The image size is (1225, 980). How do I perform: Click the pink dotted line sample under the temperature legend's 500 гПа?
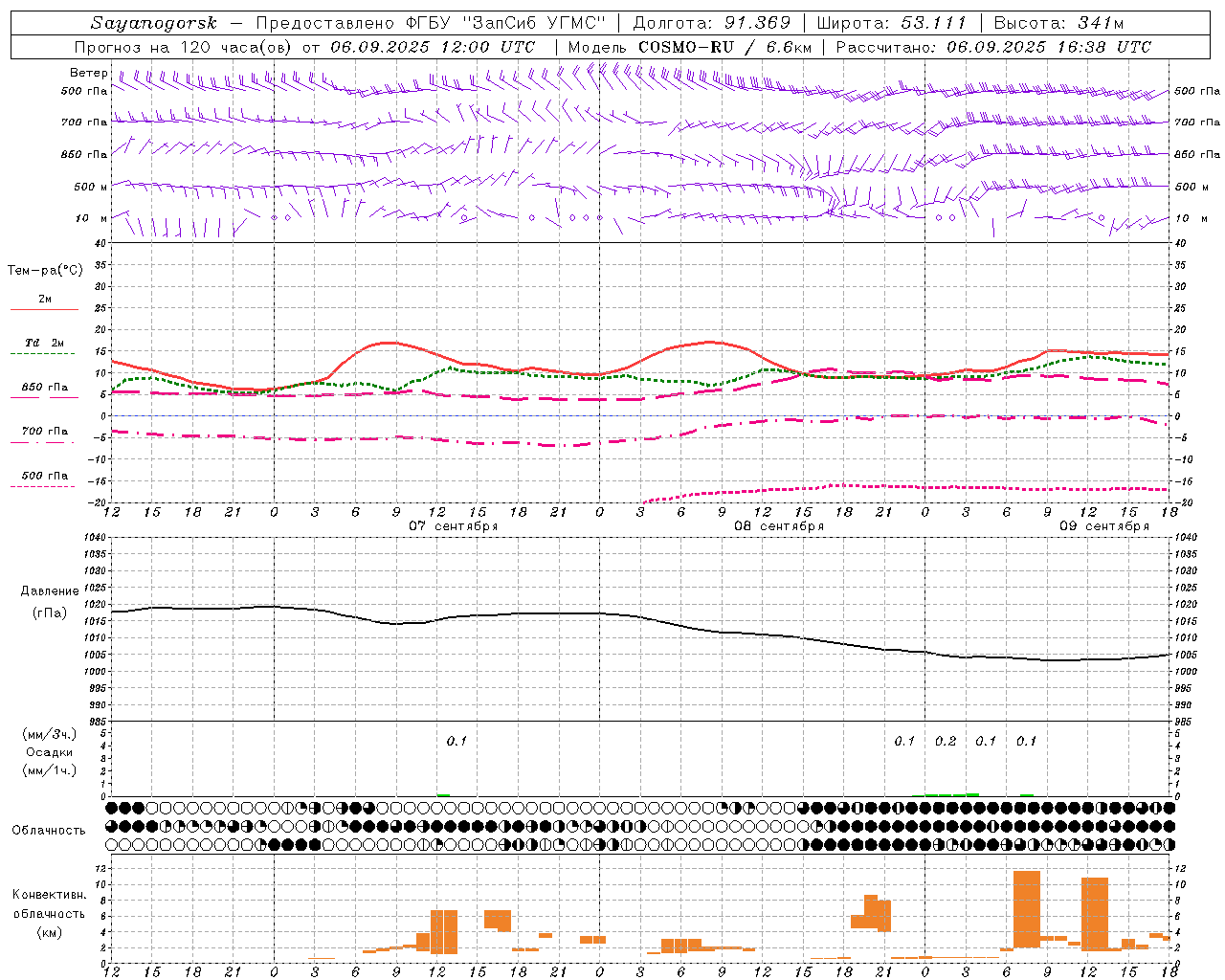(43, 487)
